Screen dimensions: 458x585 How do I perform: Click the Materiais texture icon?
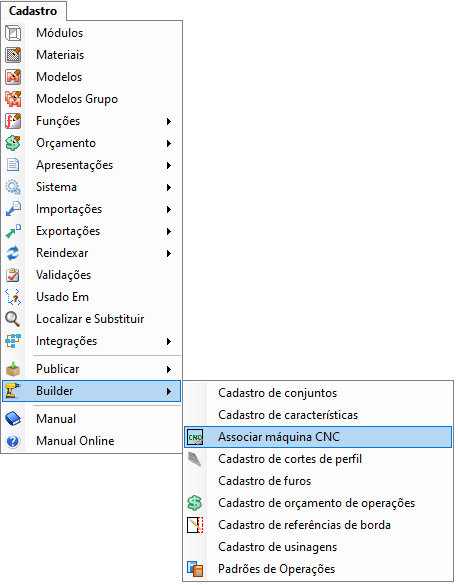13,55
